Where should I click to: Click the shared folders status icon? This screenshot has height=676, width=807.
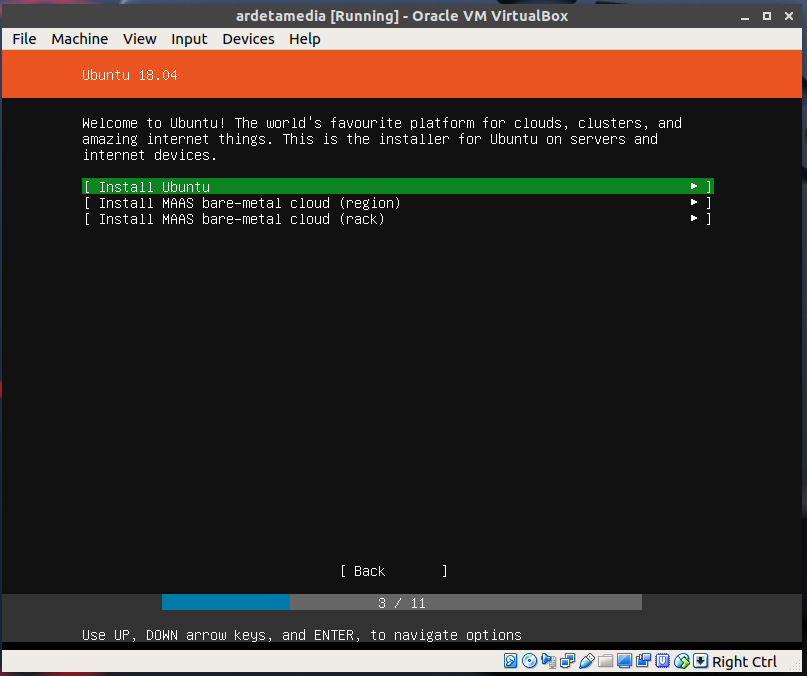click(x=606, y=661)
